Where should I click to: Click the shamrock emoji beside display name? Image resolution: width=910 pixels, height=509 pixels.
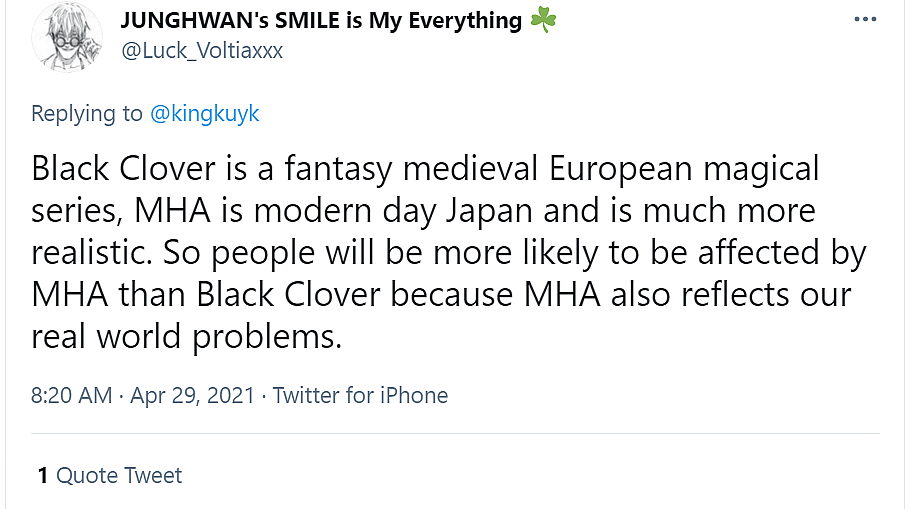(x=543, y=20)
